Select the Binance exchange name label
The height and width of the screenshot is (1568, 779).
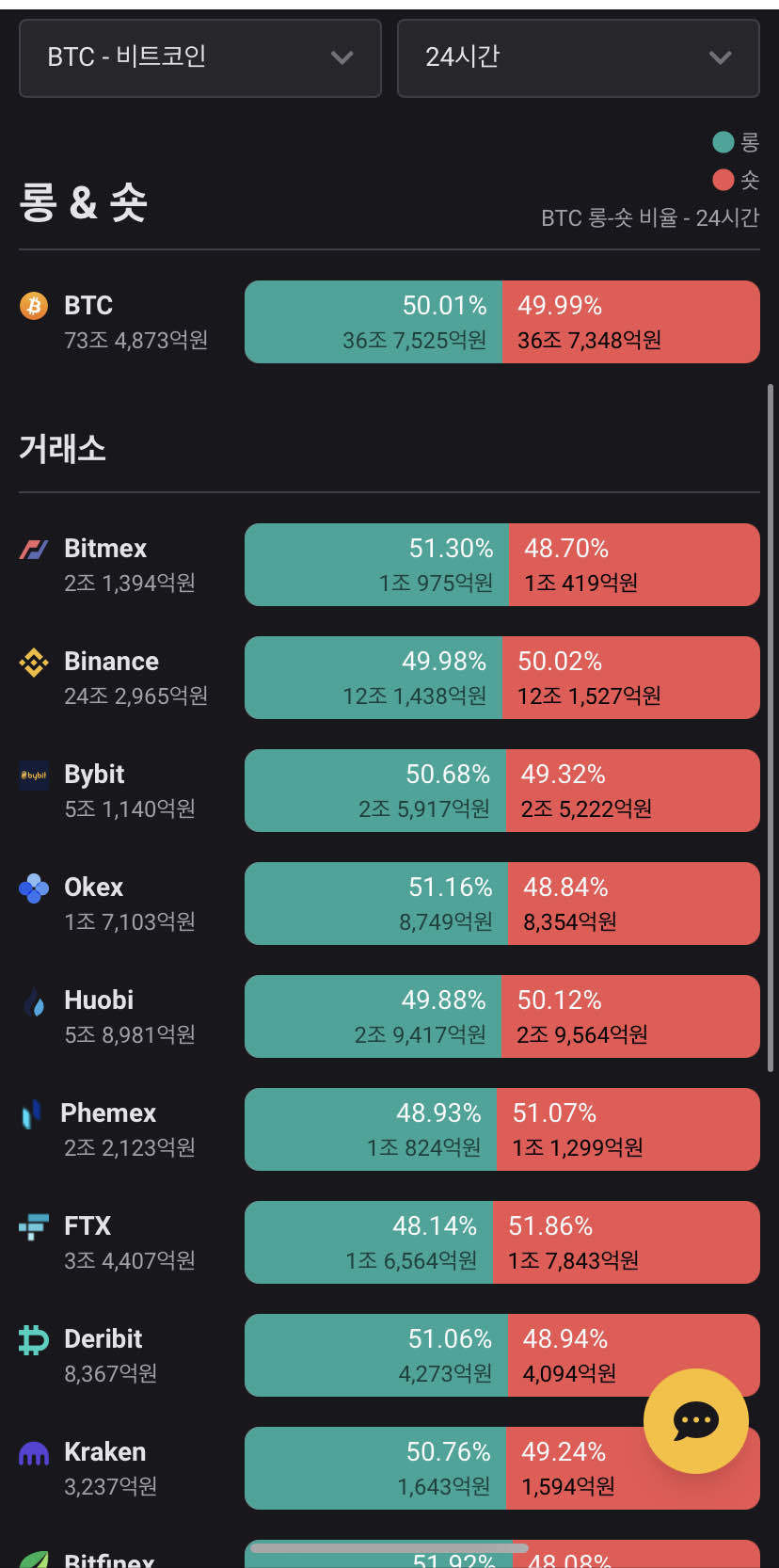click(111, 661)
